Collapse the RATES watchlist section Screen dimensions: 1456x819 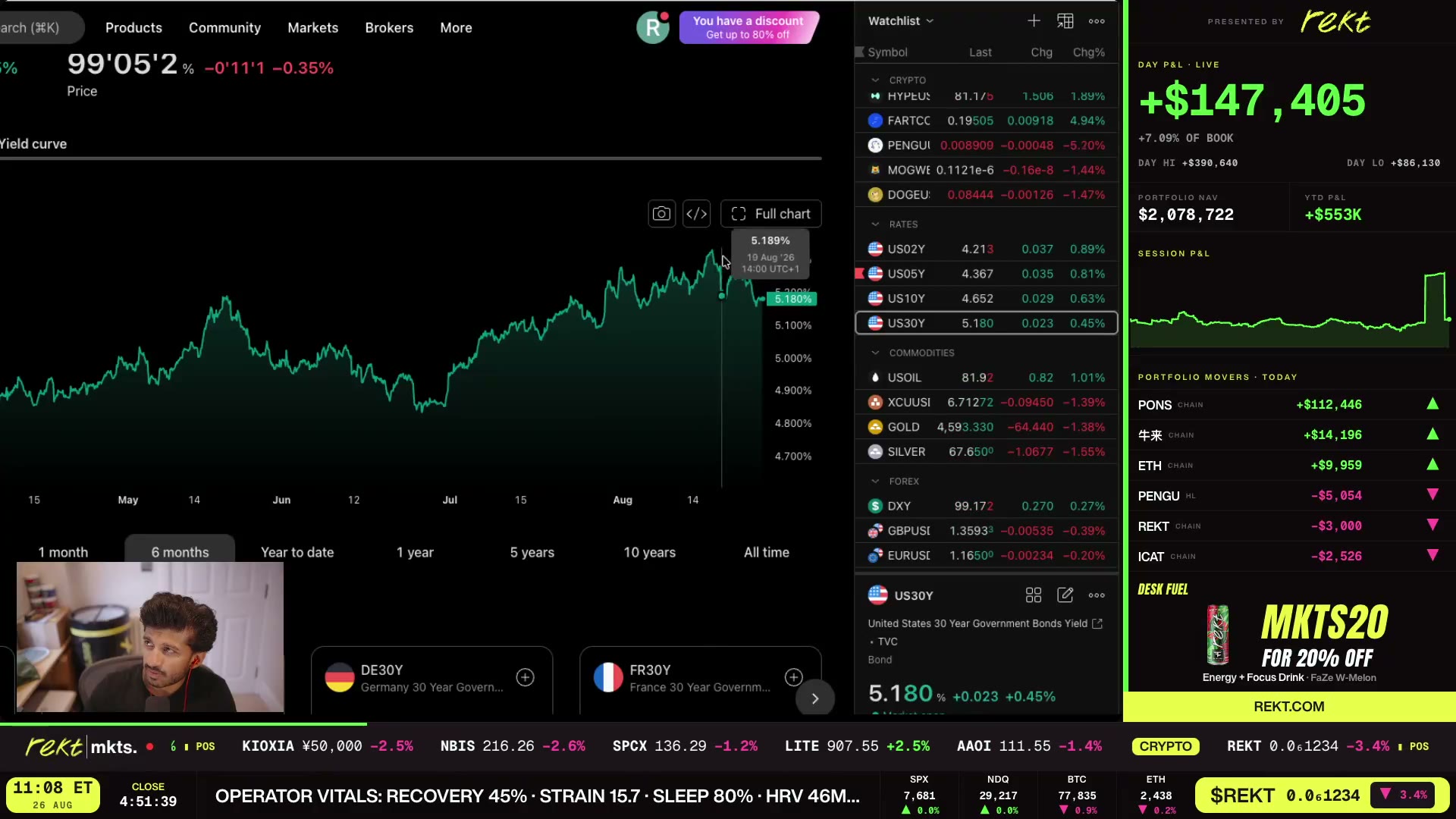(x=875, y=224)
